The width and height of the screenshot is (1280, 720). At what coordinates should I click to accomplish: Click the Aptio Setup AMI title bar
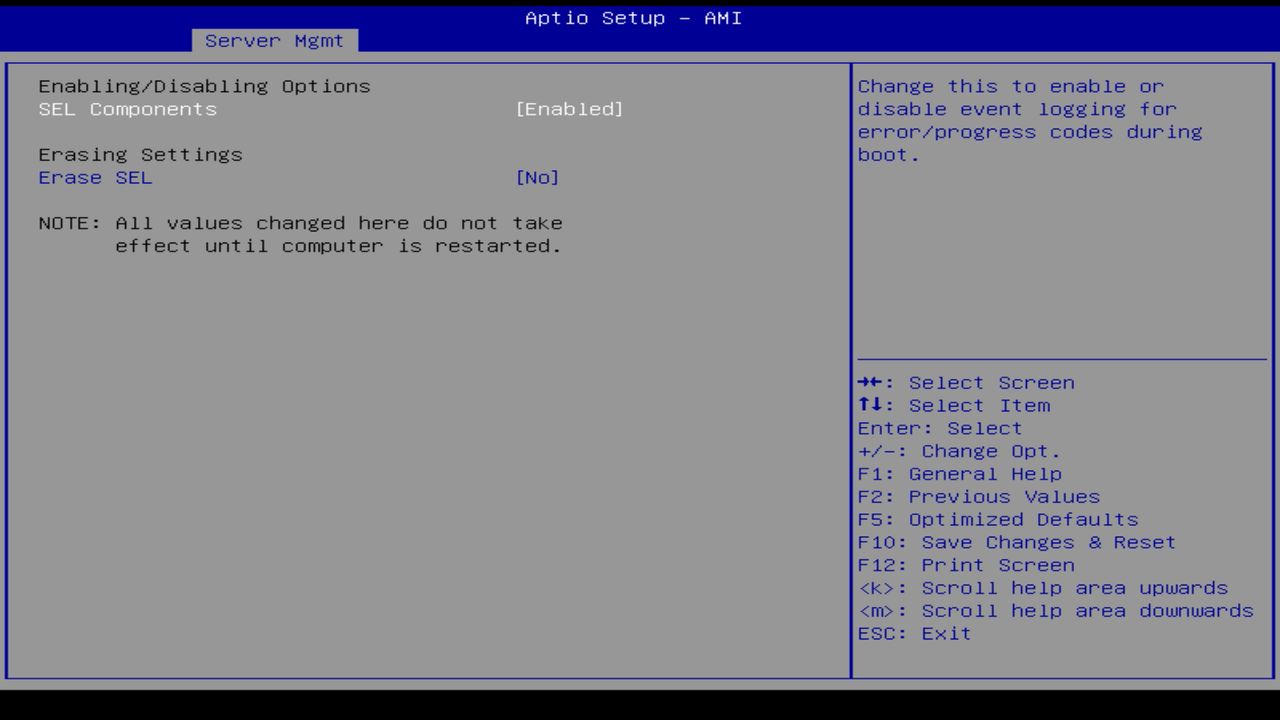pos(632,17)
